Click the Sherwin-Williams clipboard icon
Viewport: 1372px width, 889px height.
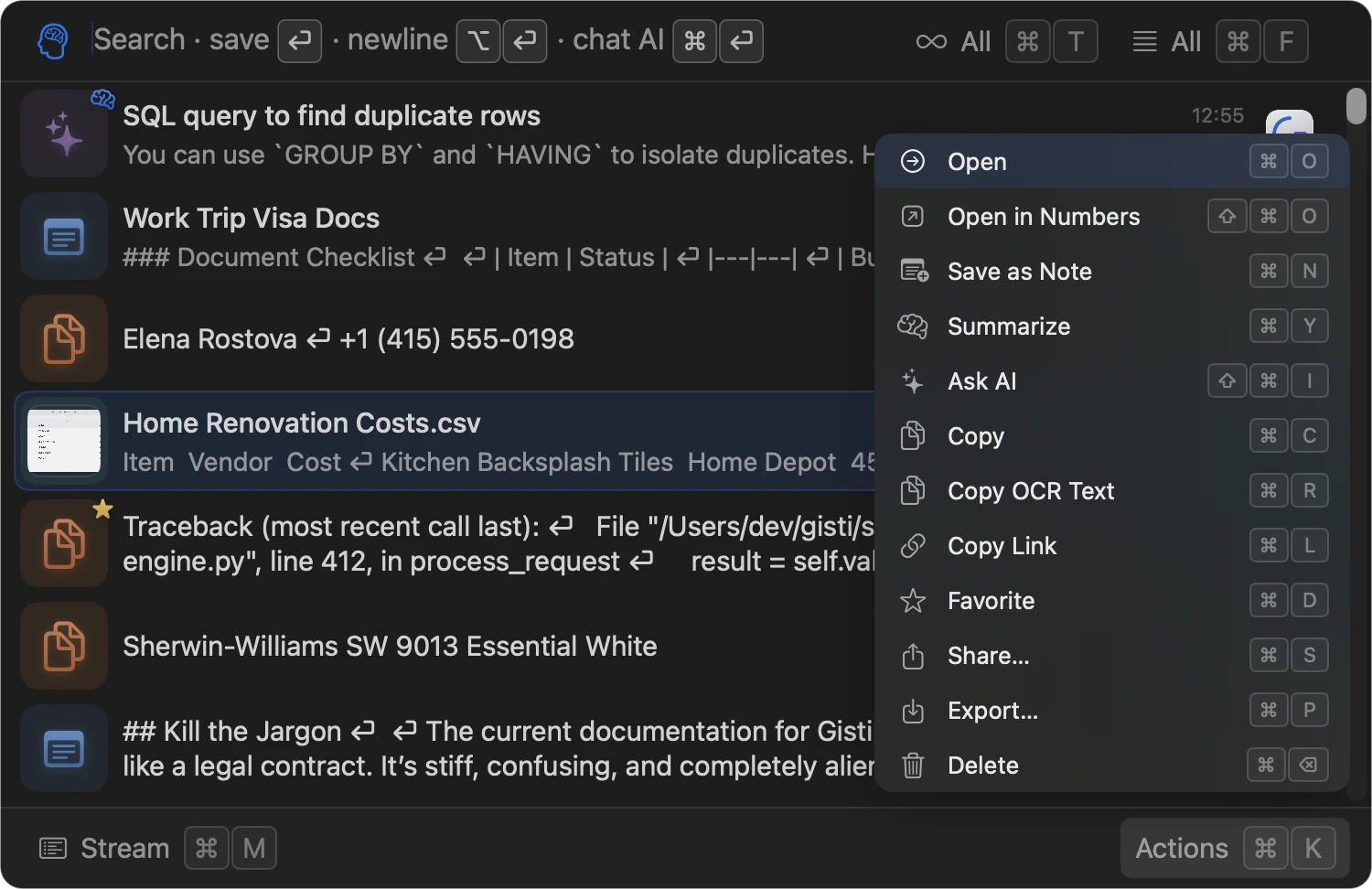click(64, 646)
